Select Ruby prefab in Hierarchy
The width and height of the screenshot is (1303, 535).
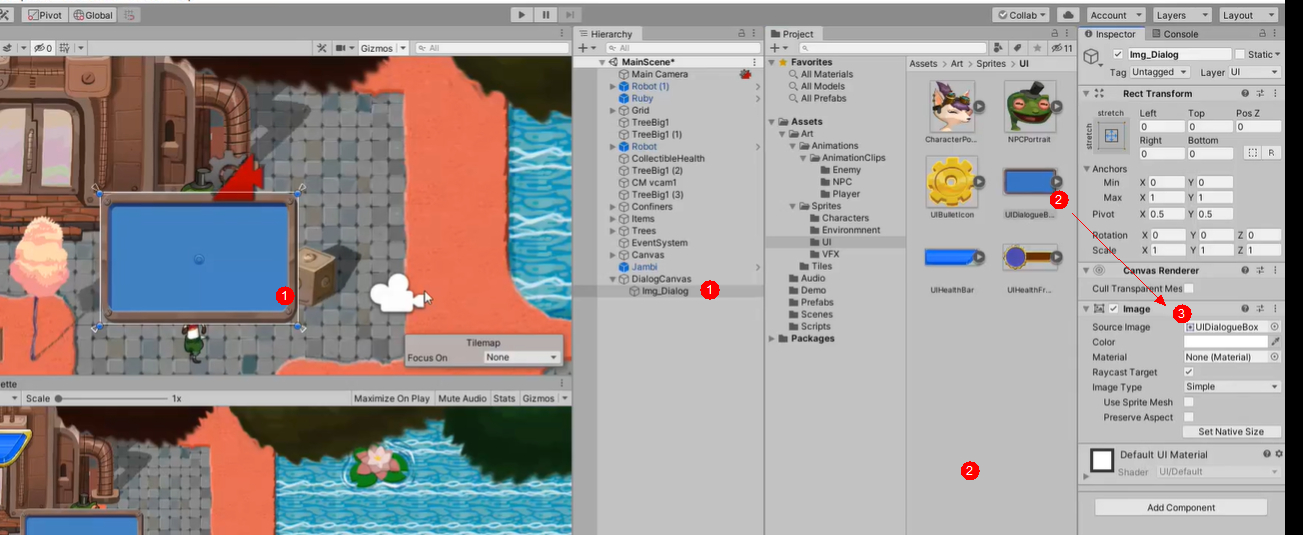[x=642, y=99]
